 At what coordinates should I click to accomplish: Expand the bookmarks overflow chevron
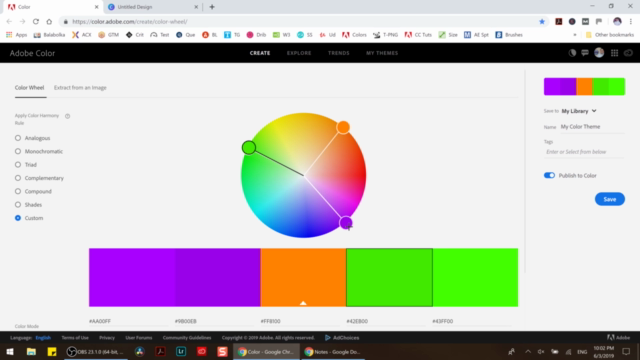pyautogui.click(x=575, y=35)
